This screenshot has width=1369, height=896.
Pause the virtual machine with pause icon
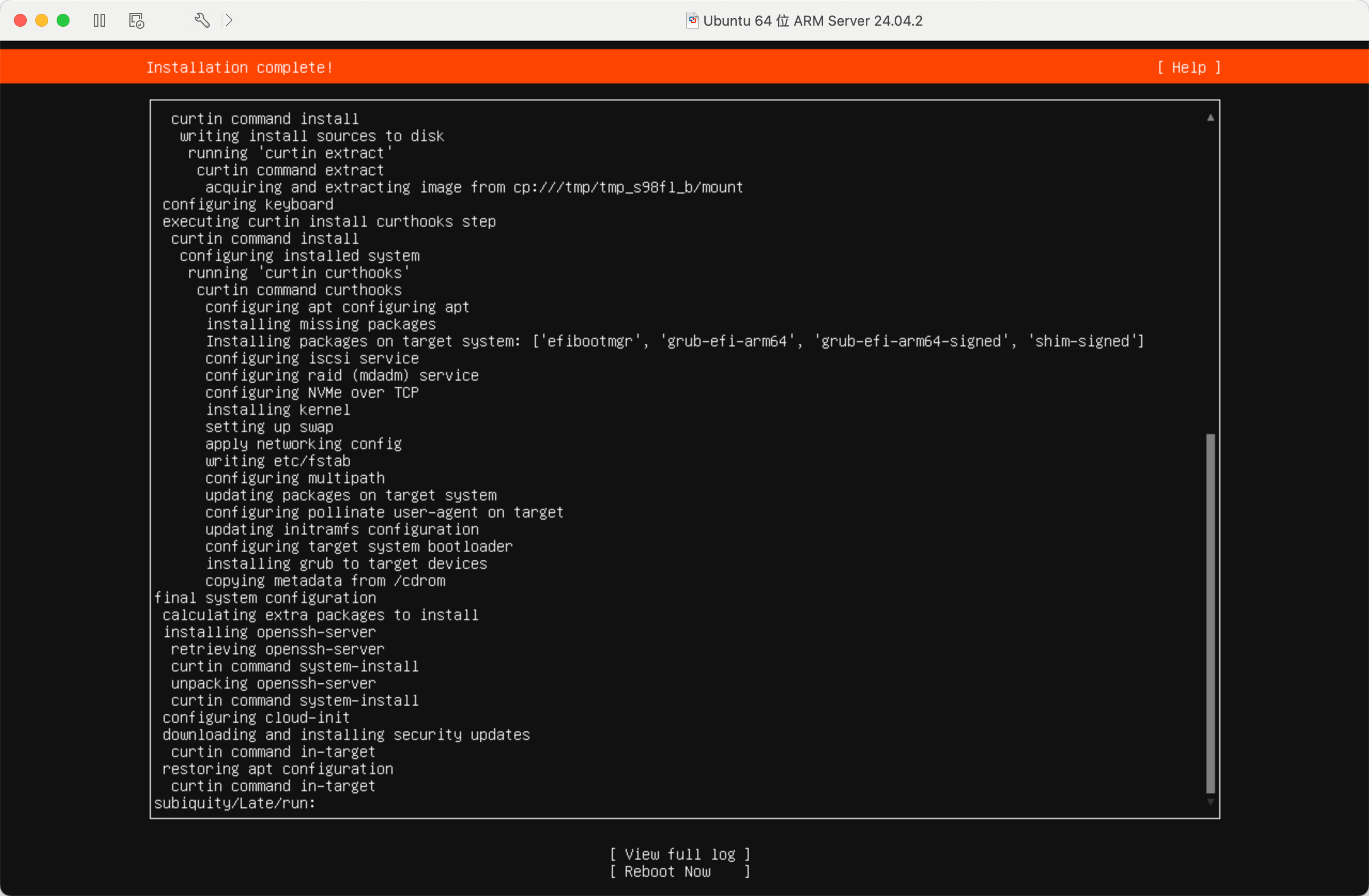[x=99, y=21]
